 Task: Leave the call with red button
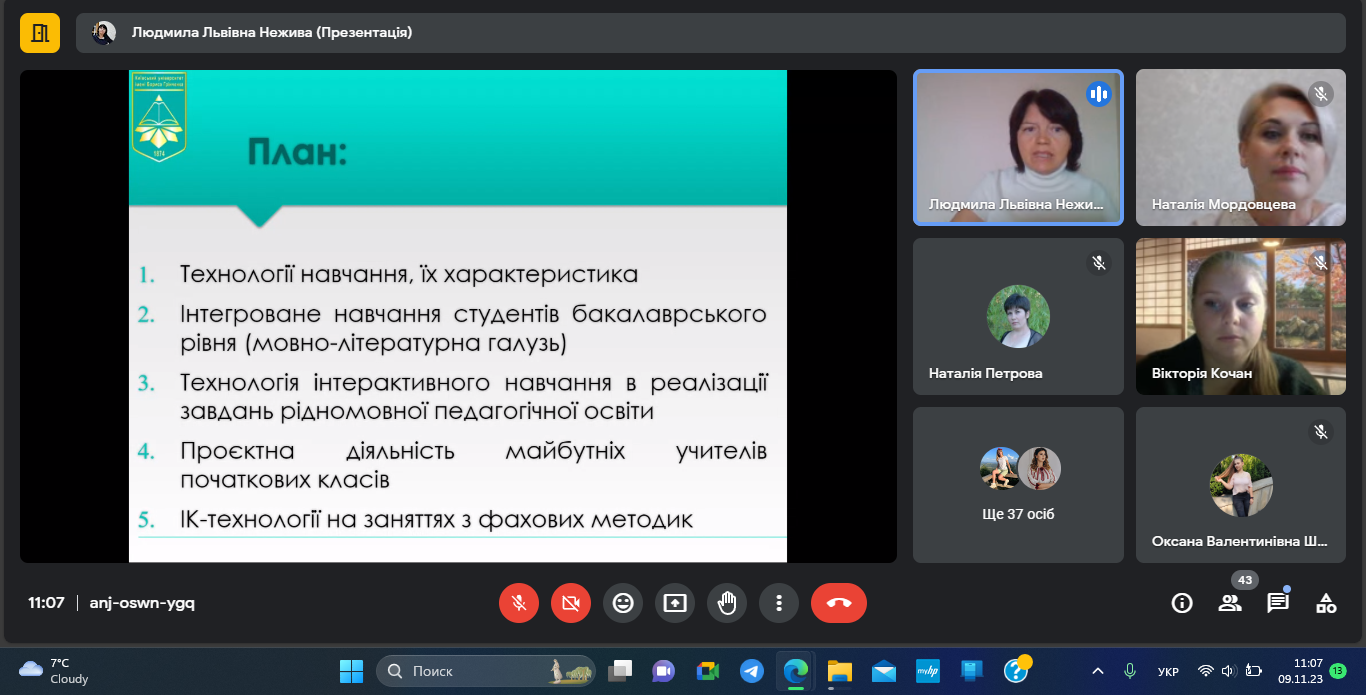[x=838, y=603]
